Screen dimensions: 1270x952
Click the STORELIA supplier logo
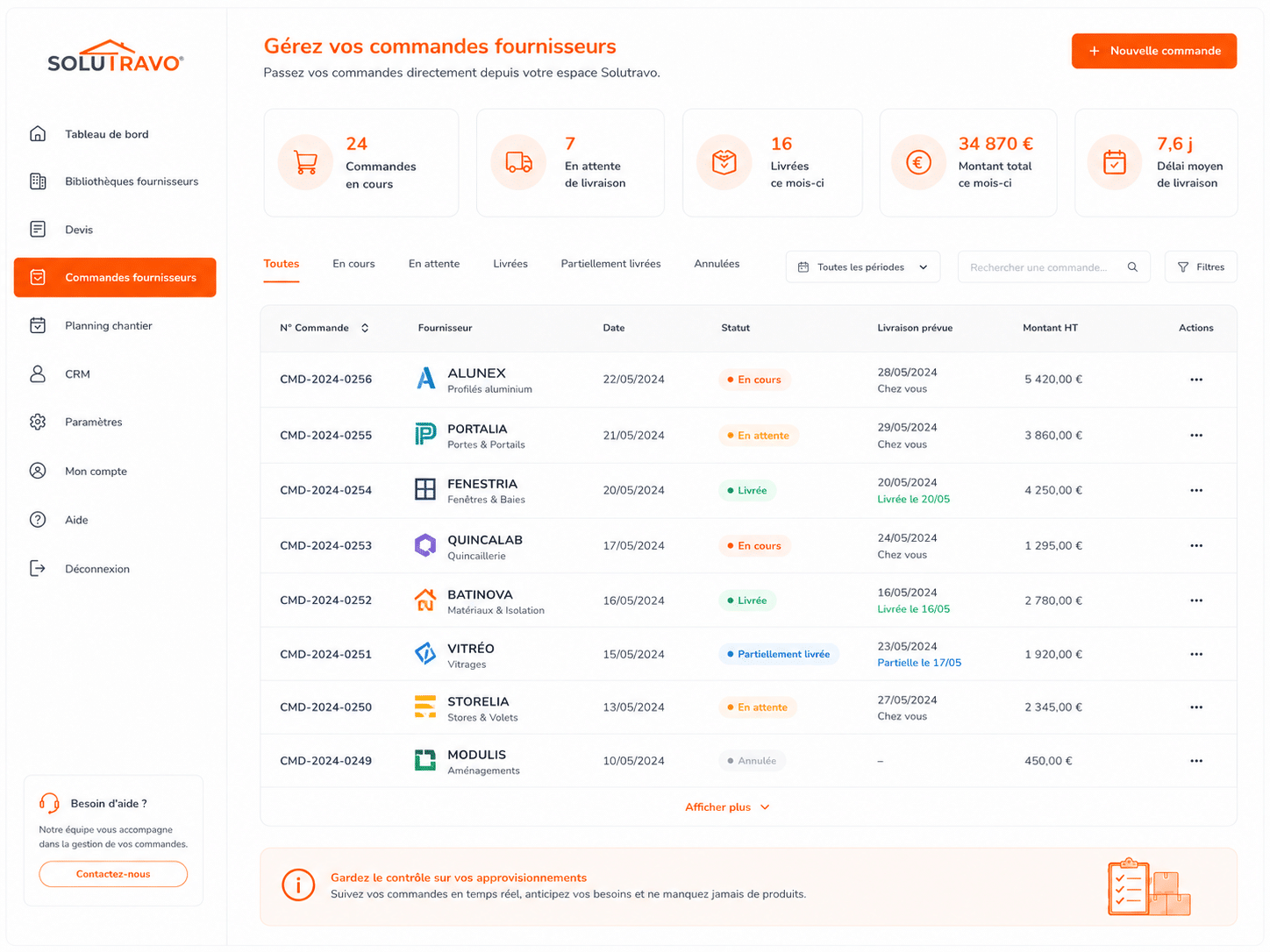[x=425, y=707]
